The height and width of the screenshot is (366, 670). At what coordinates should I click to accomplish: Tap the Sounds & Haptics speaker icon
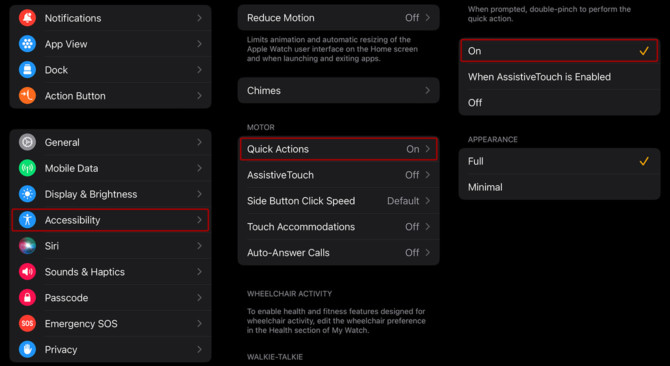coord(27,272)
